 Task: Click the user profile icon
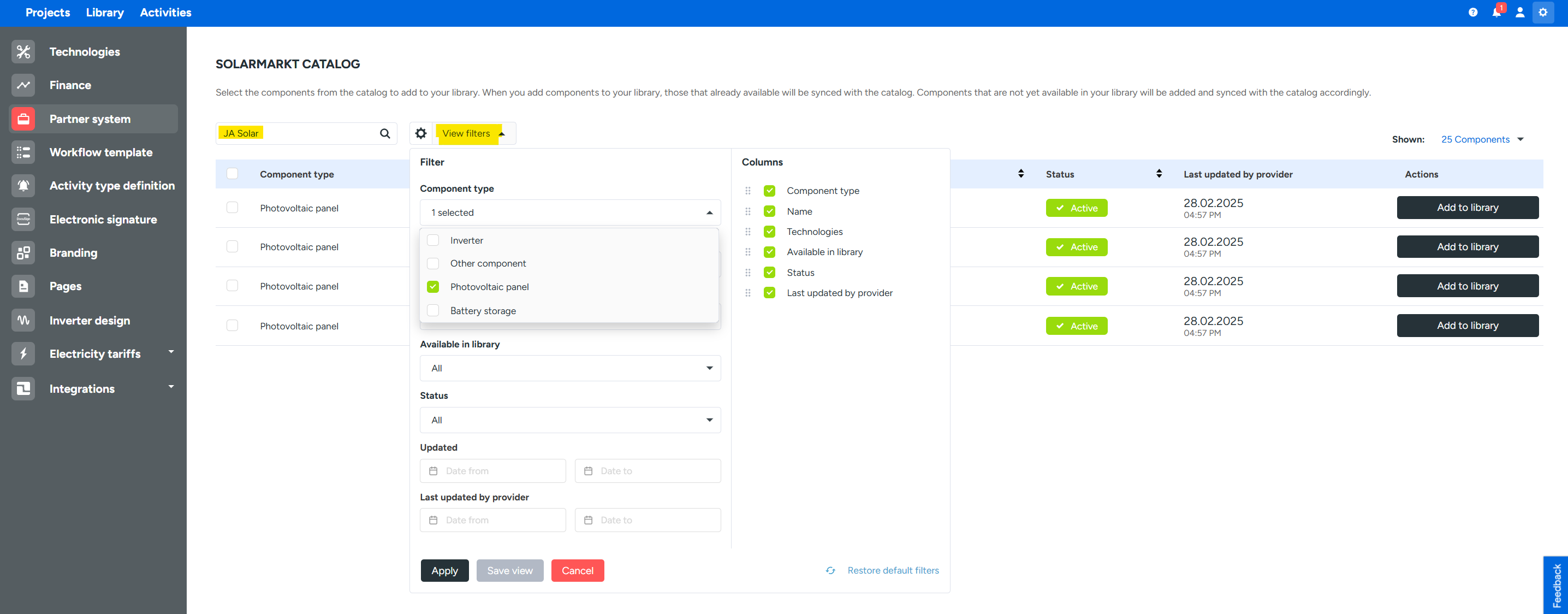1519,12
